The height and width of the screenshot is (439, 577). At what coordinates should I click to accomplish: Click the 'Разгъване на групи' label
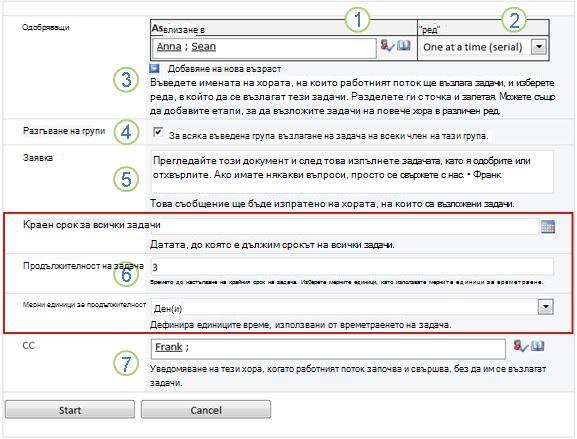click(x=64, y=131)
